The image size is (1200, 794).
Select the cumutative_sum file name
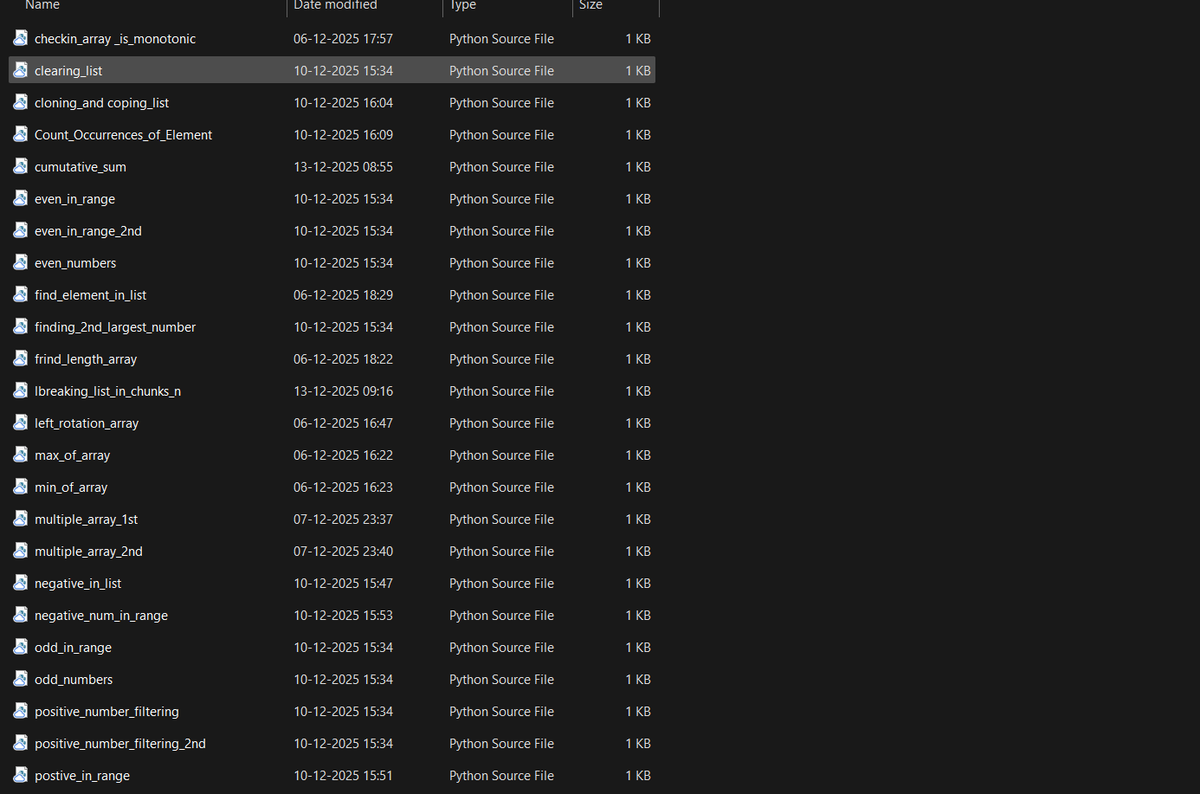point(80,167)
